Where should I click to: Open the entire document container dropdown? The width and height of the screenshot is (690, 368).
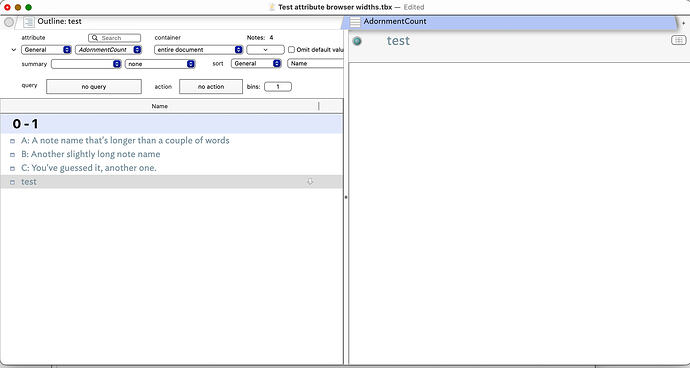[x=198, y=50]
